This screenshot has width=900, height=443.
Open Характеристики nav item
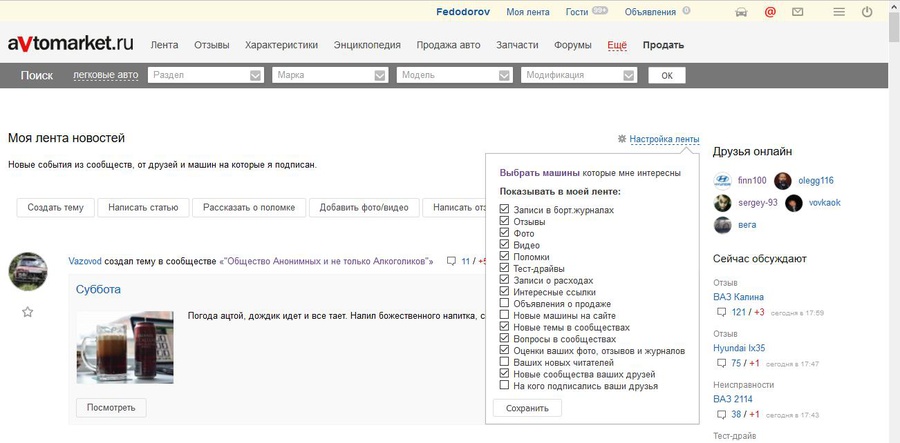click(281, 45)
